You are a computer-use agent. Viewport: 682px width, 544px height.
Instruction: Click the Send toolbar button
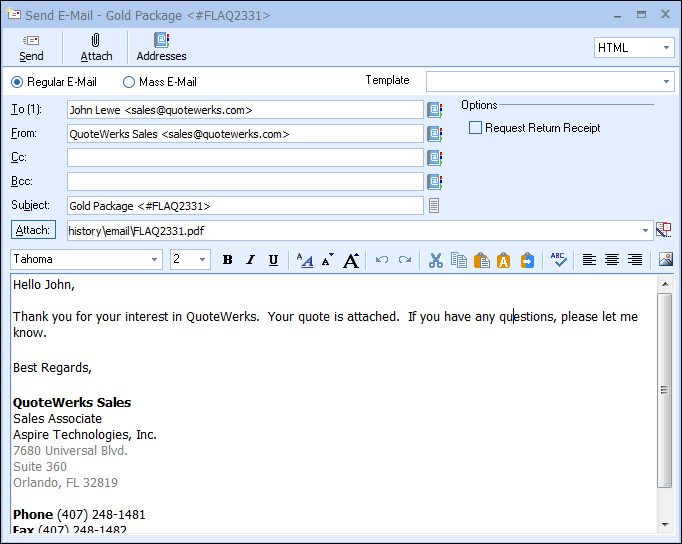tap(31, 47)
